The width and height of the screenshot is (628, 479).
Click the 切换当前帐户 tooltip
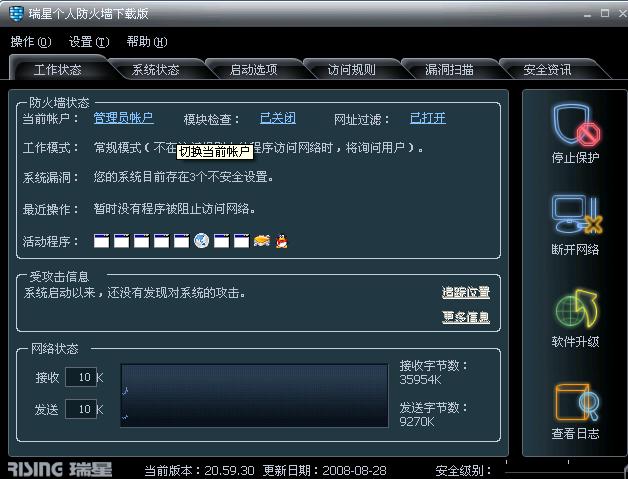(x=215, y=151)
